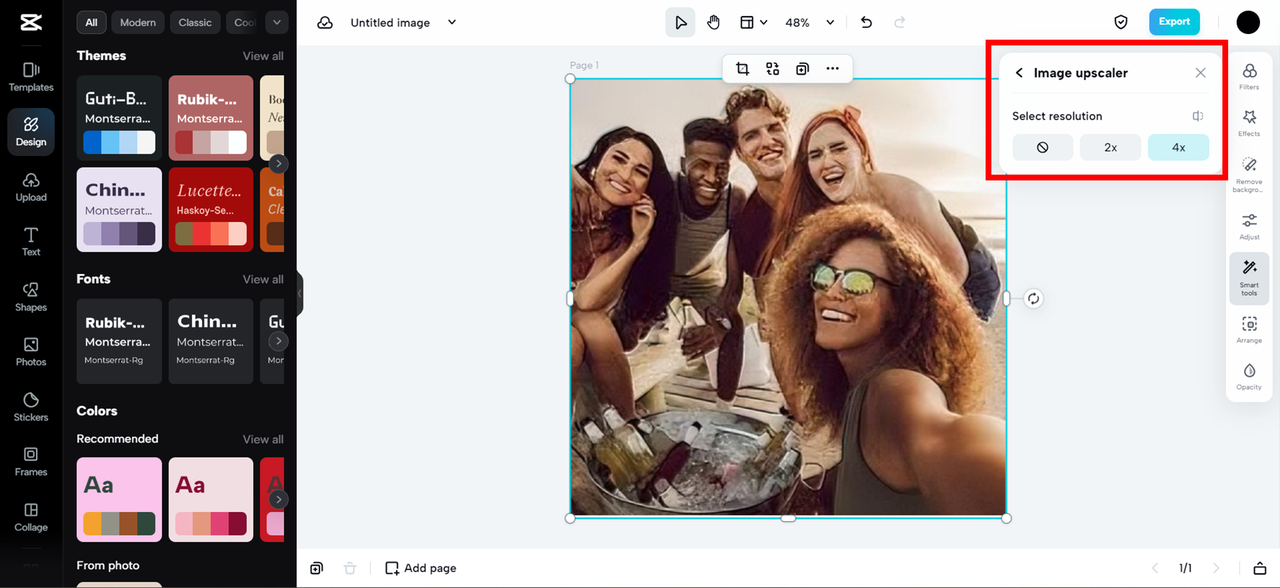The height and width of the screenshot is (588, 1280).
Task: Open the Upload sidebar panel
Action: tap(31, 187)
